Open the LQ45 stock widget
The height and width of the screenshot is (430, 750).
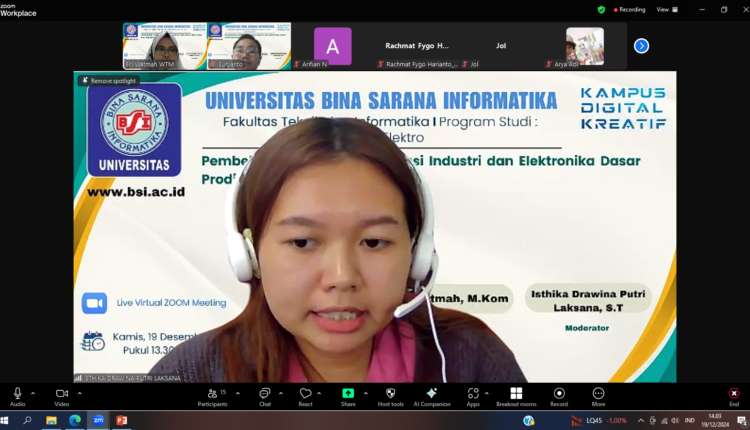(599, 420)
